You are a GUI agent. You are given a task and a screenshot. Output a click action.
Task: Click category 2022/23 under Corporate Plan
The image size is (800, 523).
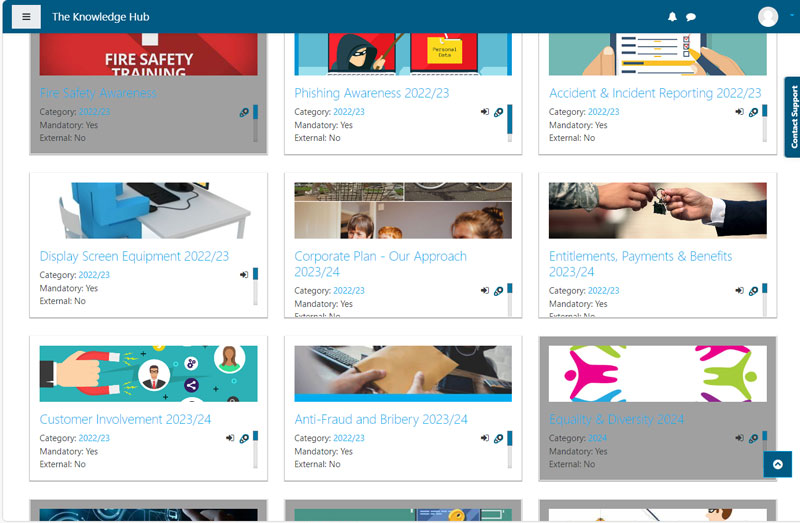tap(349, 291)
